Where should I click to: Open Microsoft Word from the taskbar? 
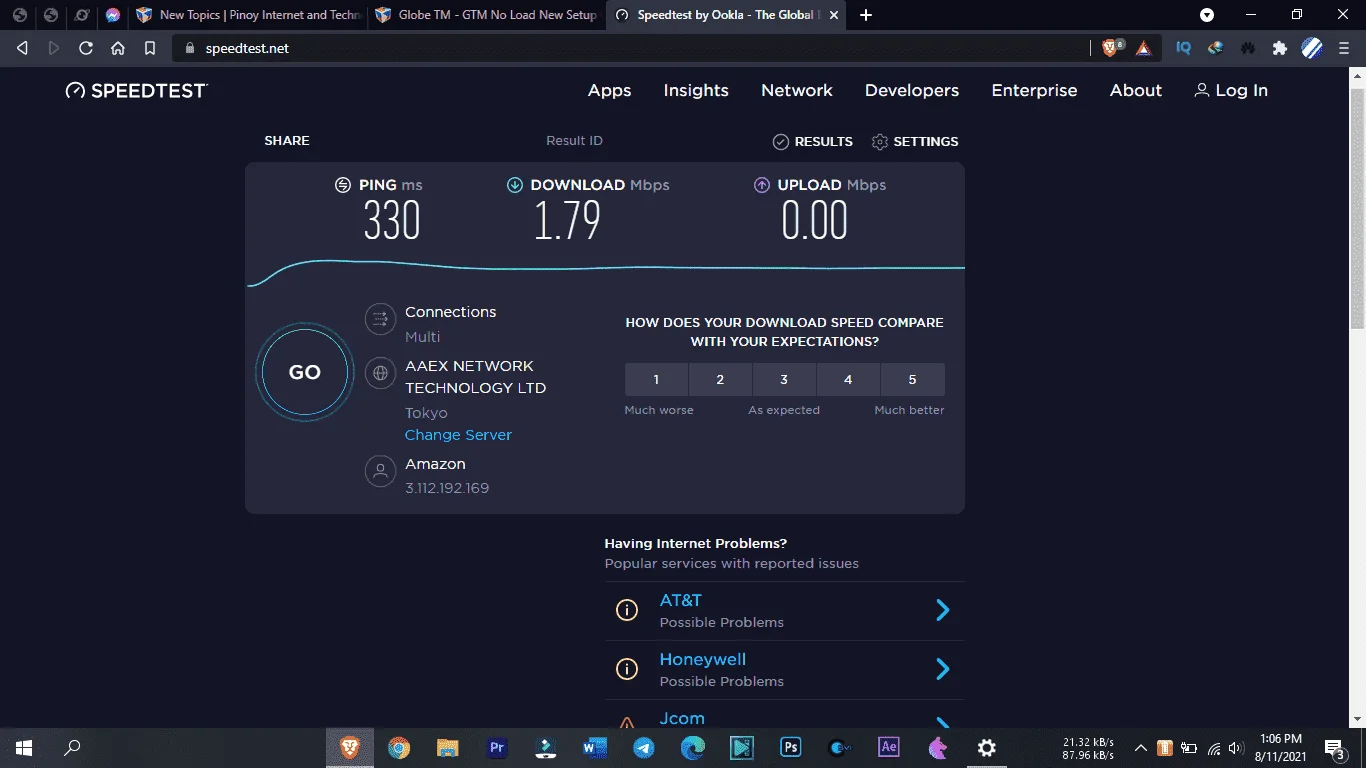point(595,747)
